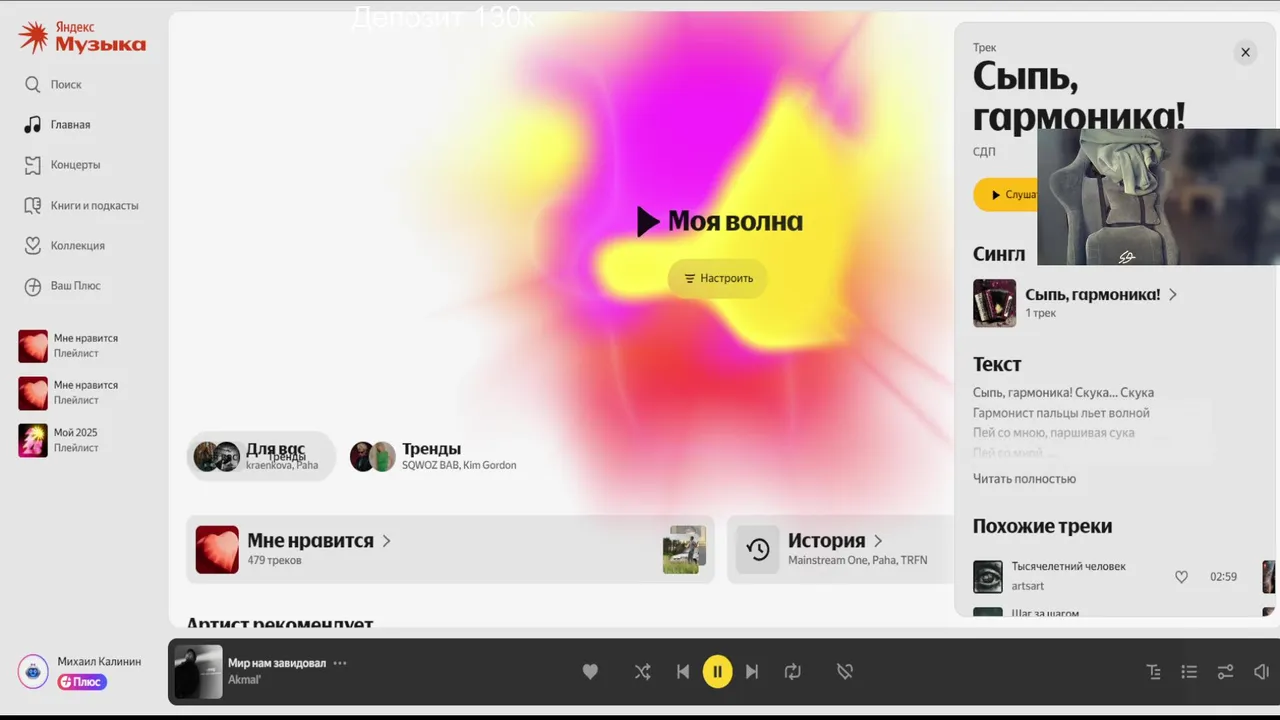Toggle shuffle playback

tap(642, 672)
